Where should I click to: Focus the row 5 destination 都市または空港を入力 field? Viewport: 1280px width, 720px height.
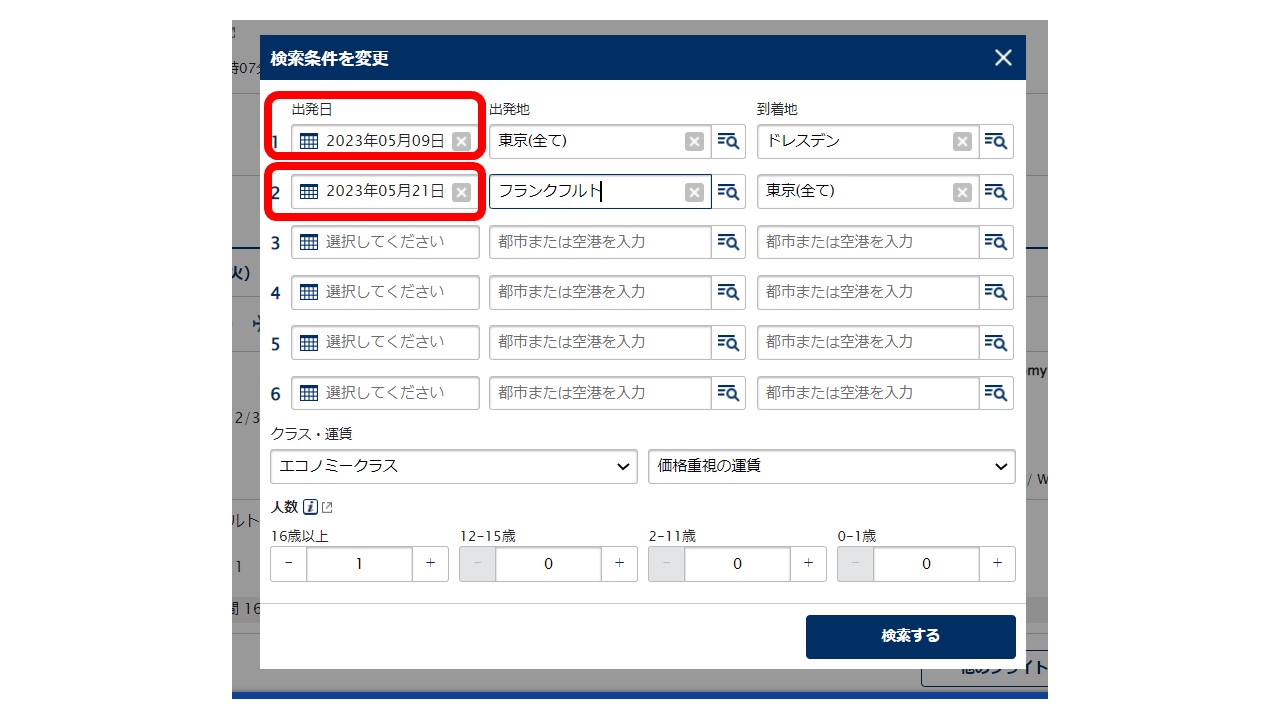(868, 342)
